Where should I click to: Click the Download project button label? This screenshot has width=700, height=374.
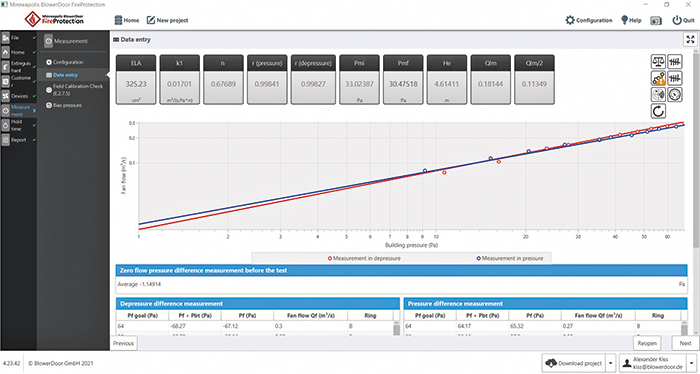580,363
